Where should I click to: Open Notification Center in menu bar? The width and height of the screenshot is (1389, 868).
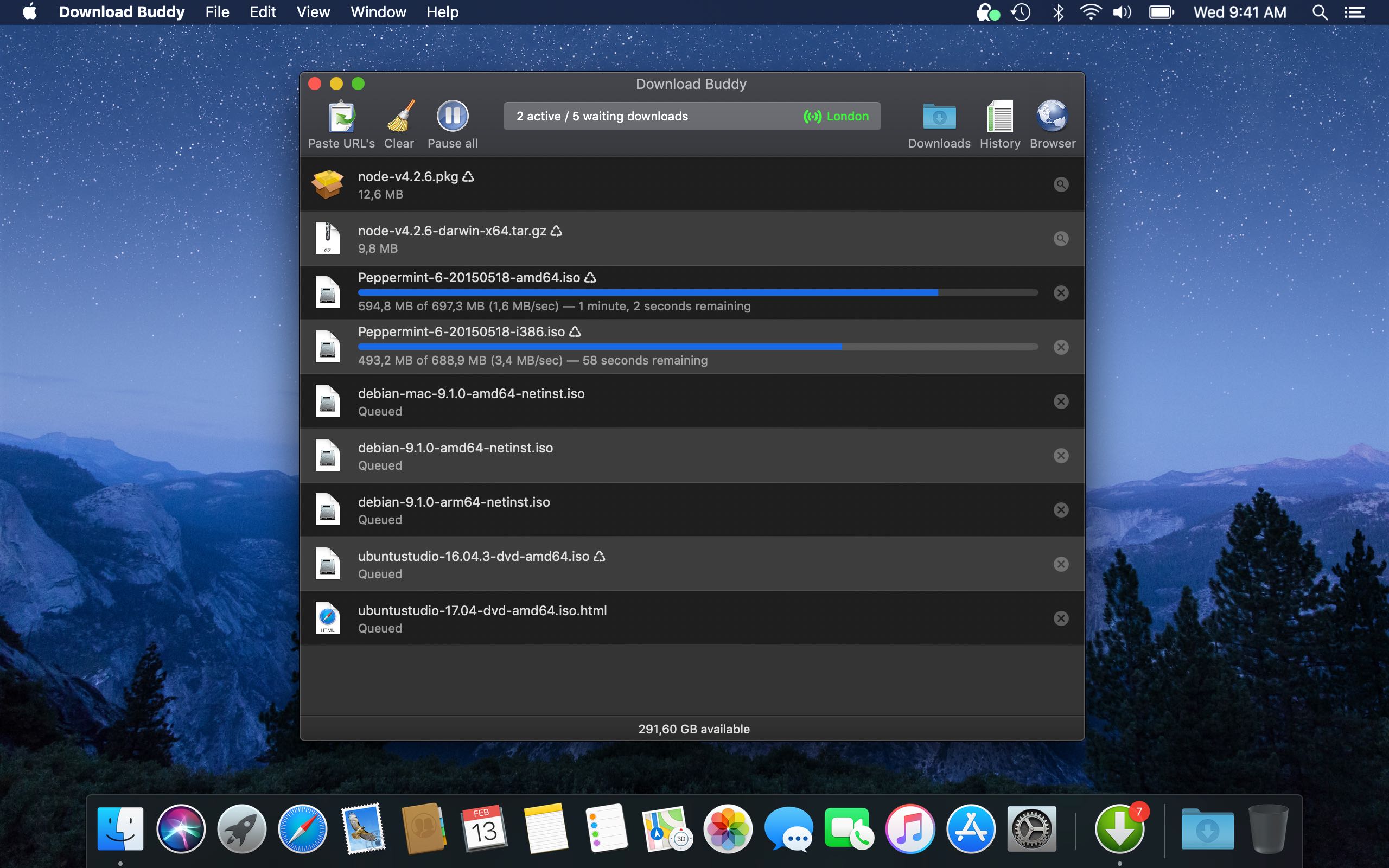(x=1355, y=12)
